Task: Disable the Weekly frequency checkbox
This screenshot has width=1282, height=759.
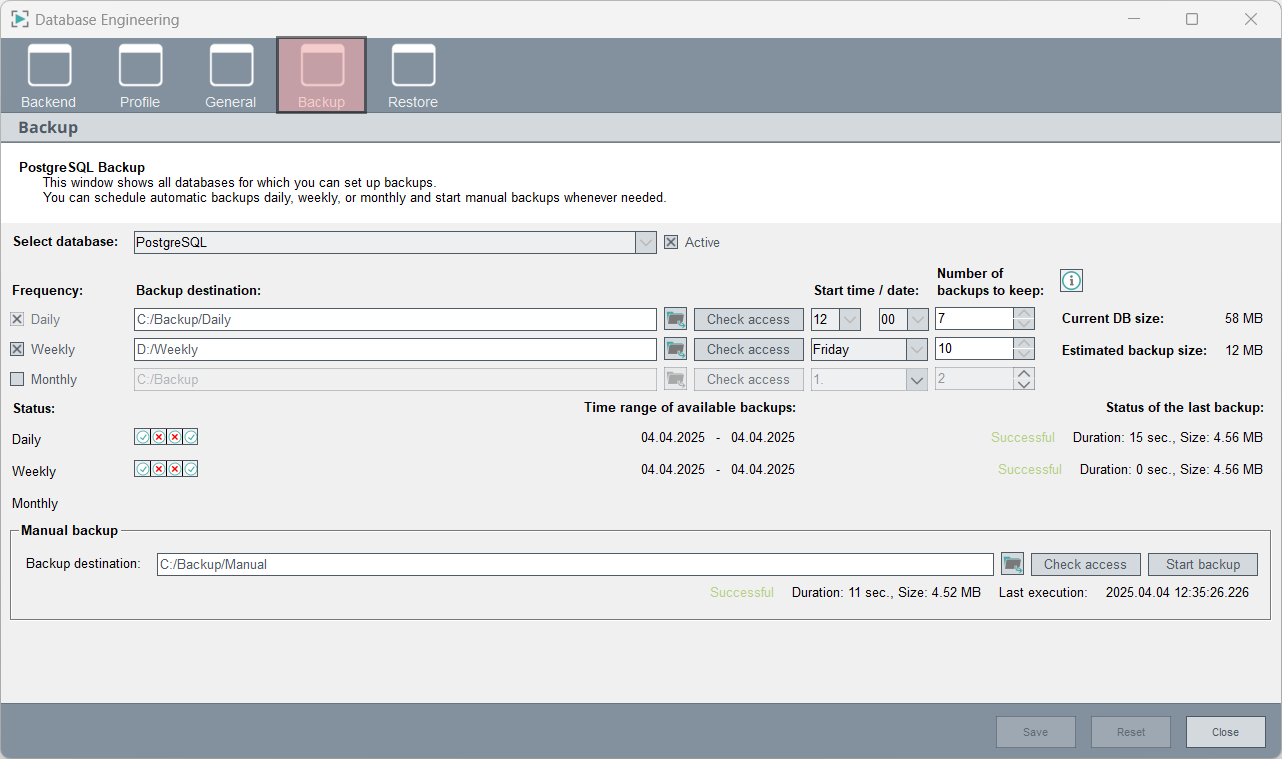Action: pyautogui.click(x=17, y=350)
